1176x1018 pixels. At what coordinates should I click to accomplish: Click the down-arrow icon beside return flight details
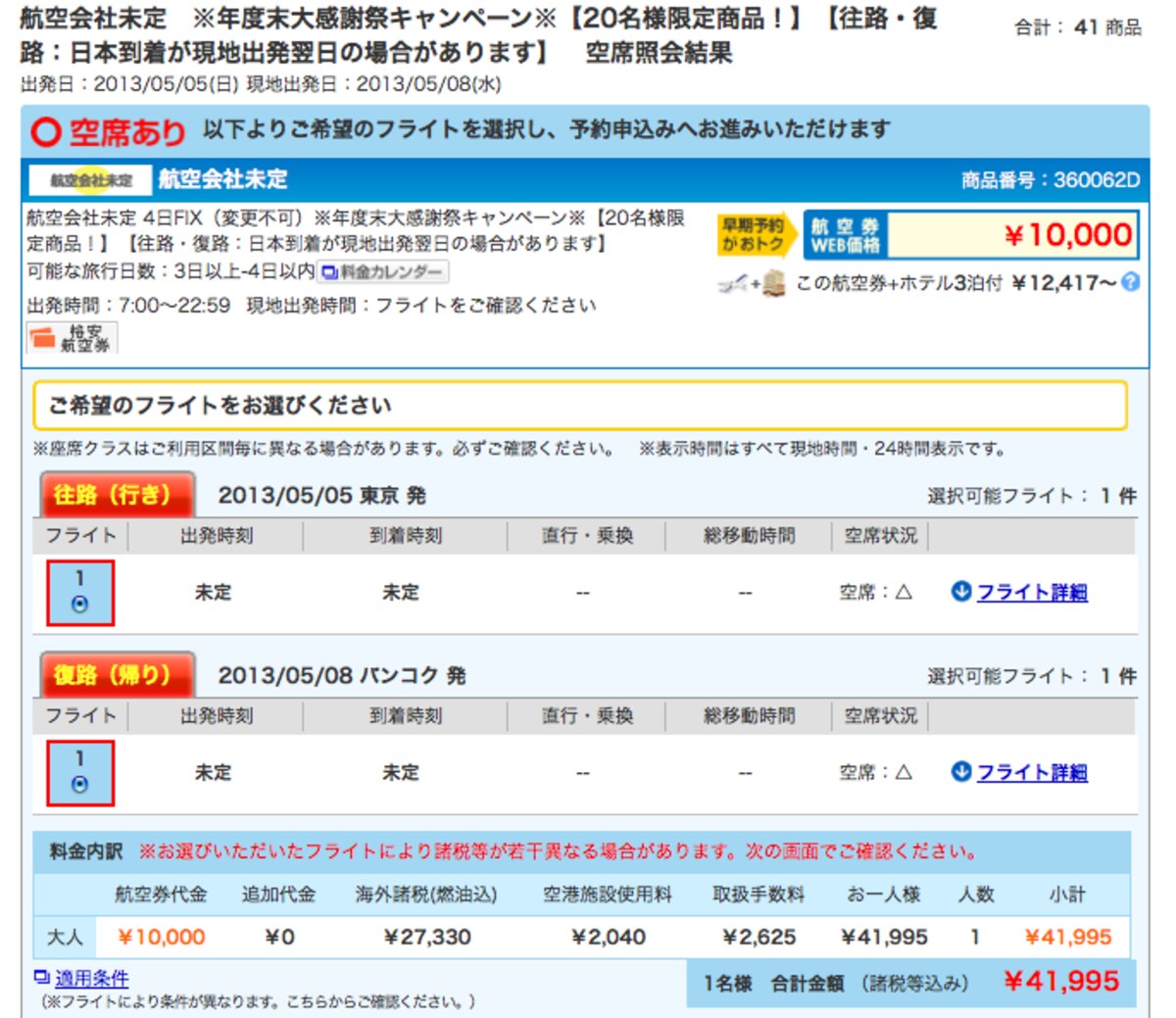(960, 771)
